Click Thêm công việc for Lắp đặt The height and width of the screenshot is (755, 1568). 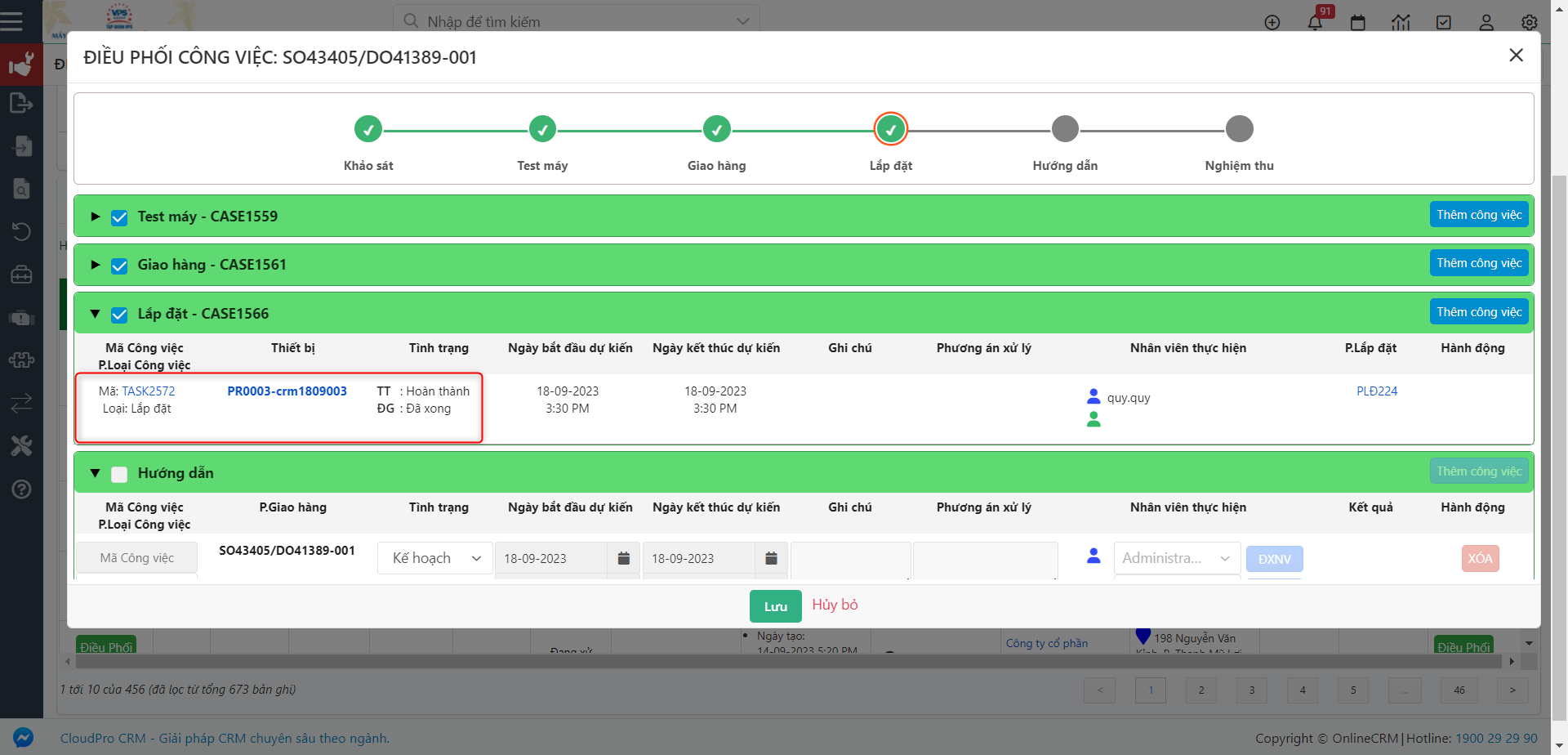click(1479, 312)
